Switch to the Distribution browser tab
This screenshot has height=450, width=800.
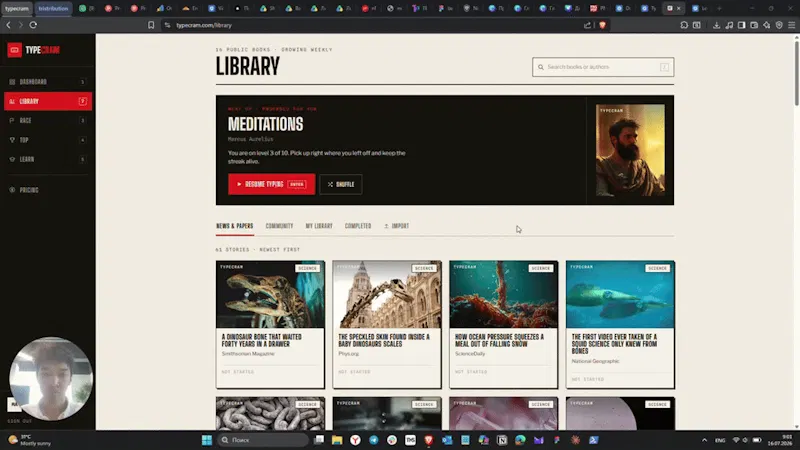tap(53, 8)
